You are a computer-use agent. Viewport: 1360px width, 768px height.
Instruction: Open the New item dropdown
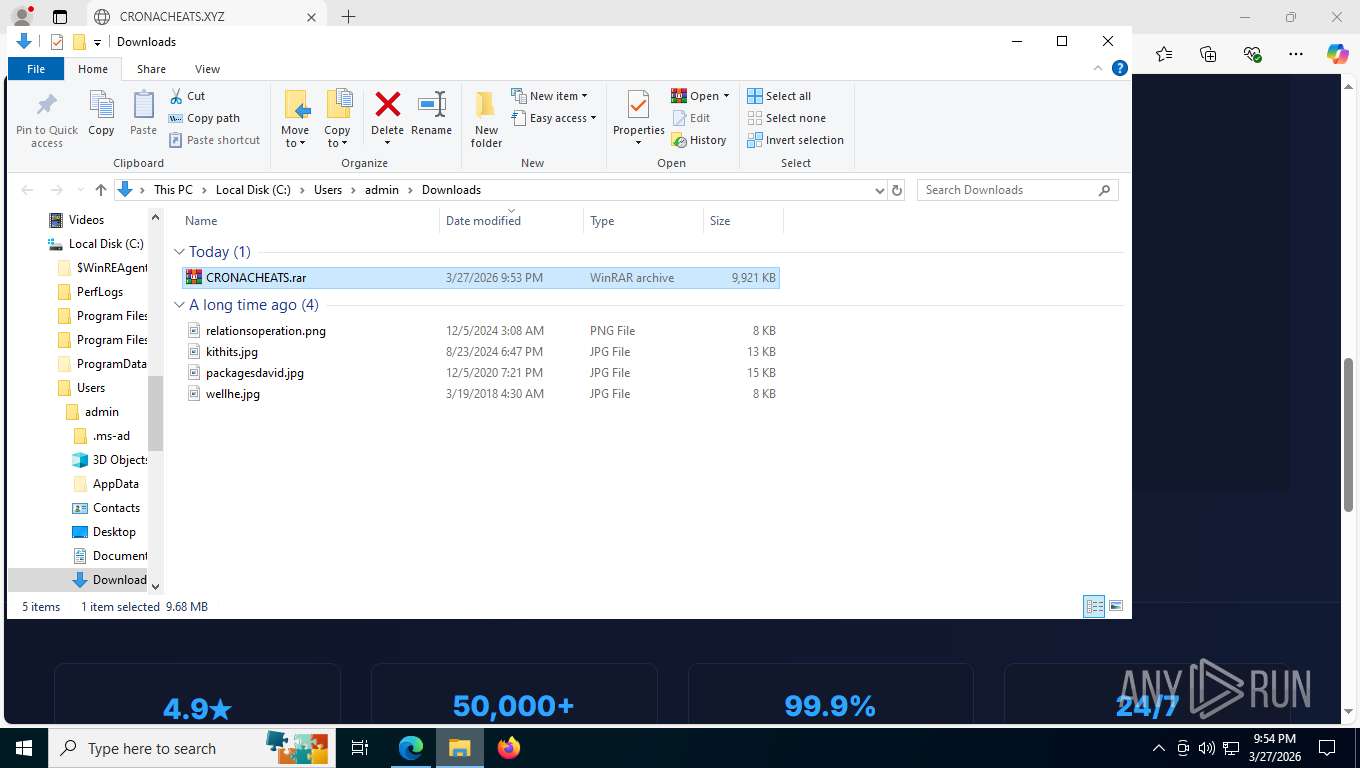coord(549,96)
